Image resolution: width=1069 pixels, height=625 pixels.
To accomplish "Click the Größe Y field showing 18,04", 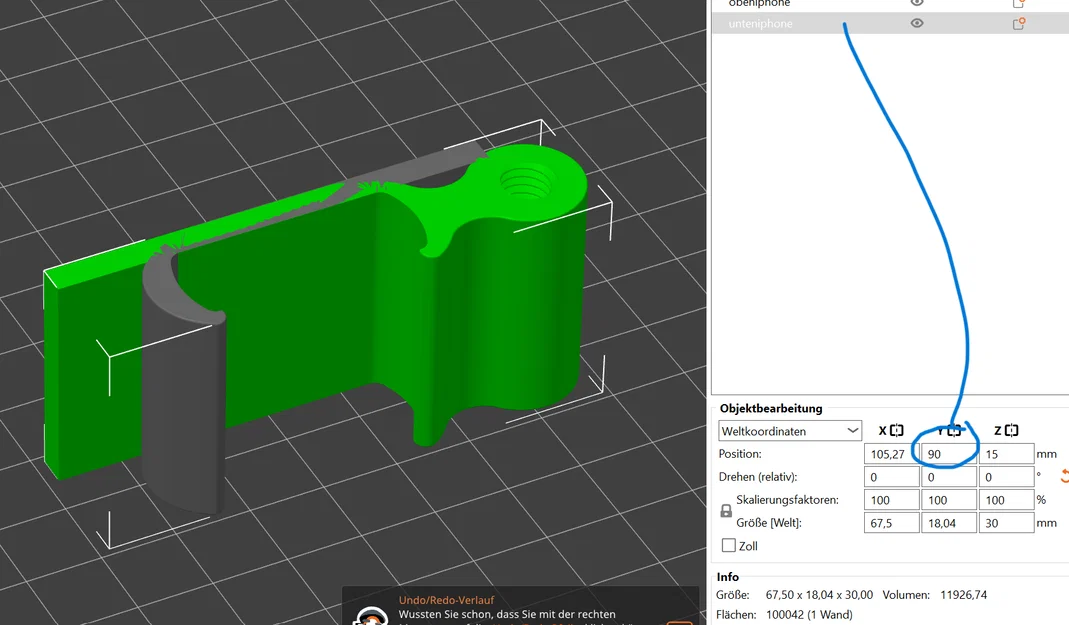I will [x=949, y=523].
